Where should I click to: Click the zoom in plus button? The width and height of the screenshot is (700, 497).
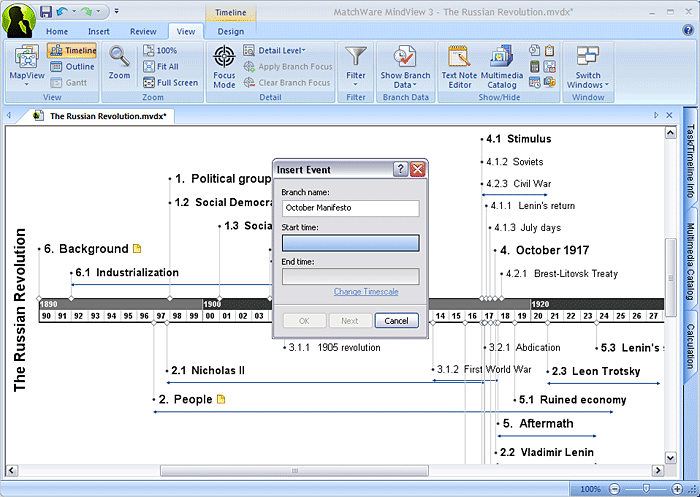click(677, 489)
